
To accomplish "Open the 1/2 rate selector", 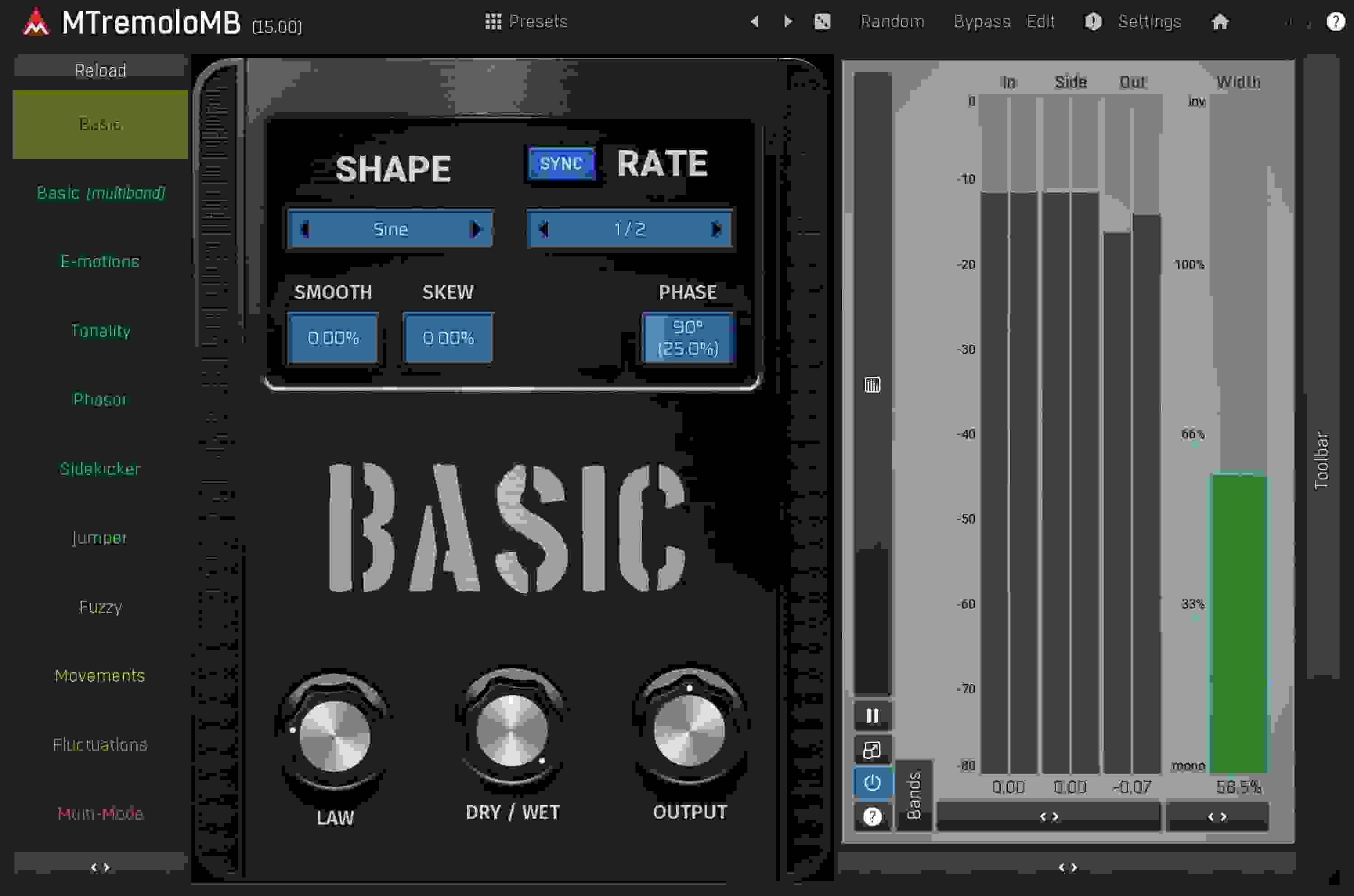I will pos(630,228).
